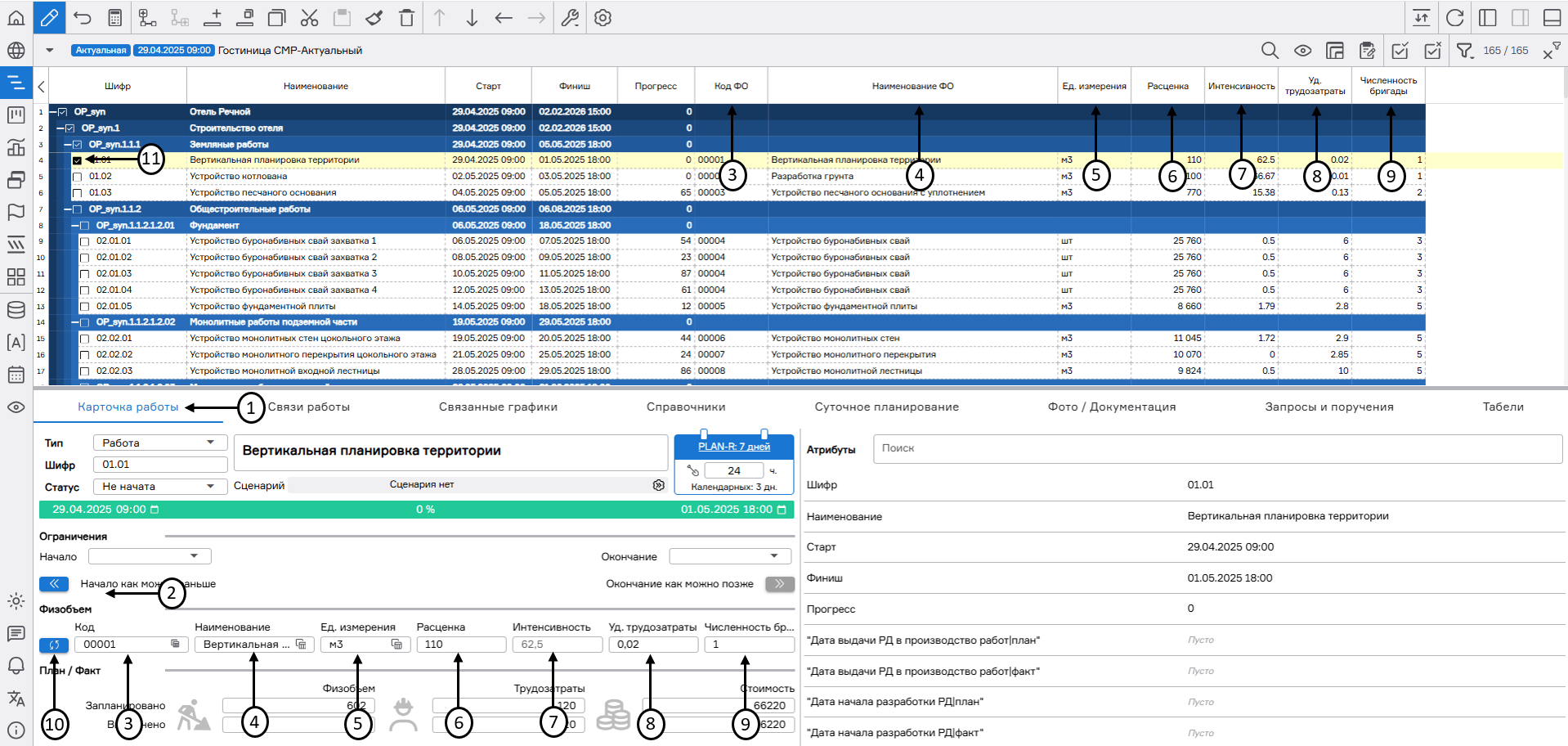Click the undo arrow icon
The image size is (1568, 746).
coord(83,17)
